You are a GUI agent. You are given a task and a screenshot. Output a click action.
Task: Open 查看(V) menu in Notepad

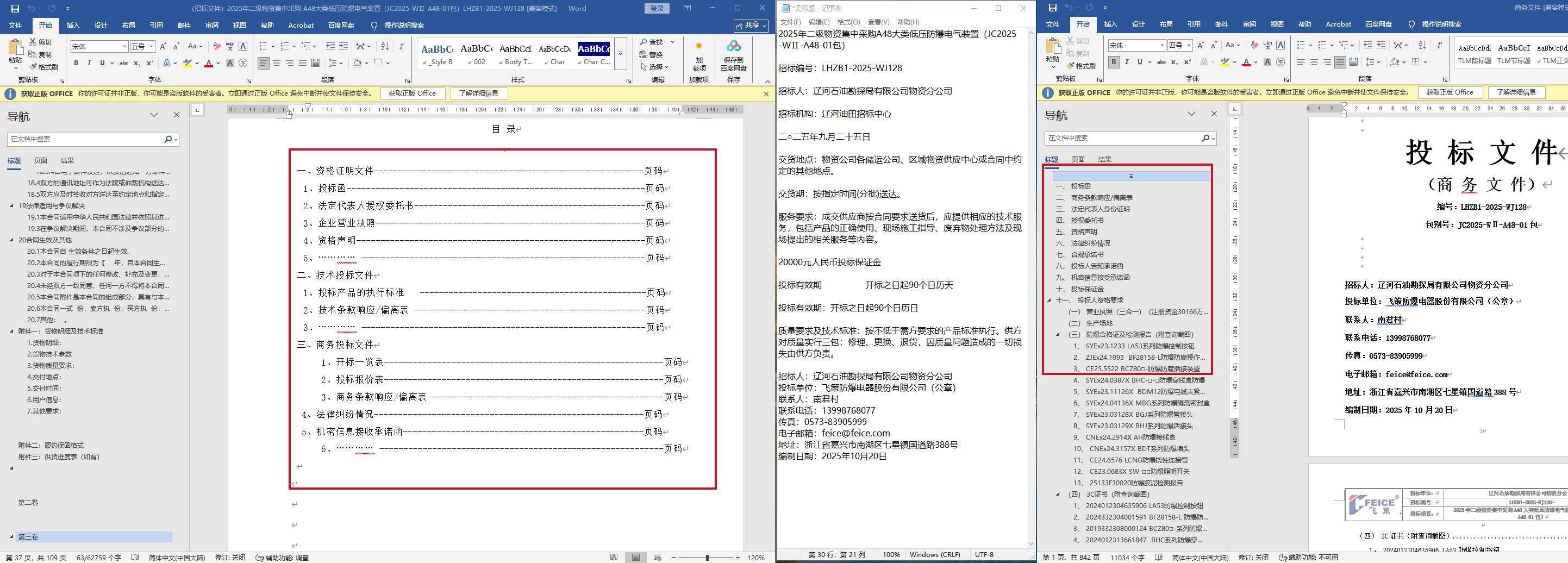coord(878,22)
